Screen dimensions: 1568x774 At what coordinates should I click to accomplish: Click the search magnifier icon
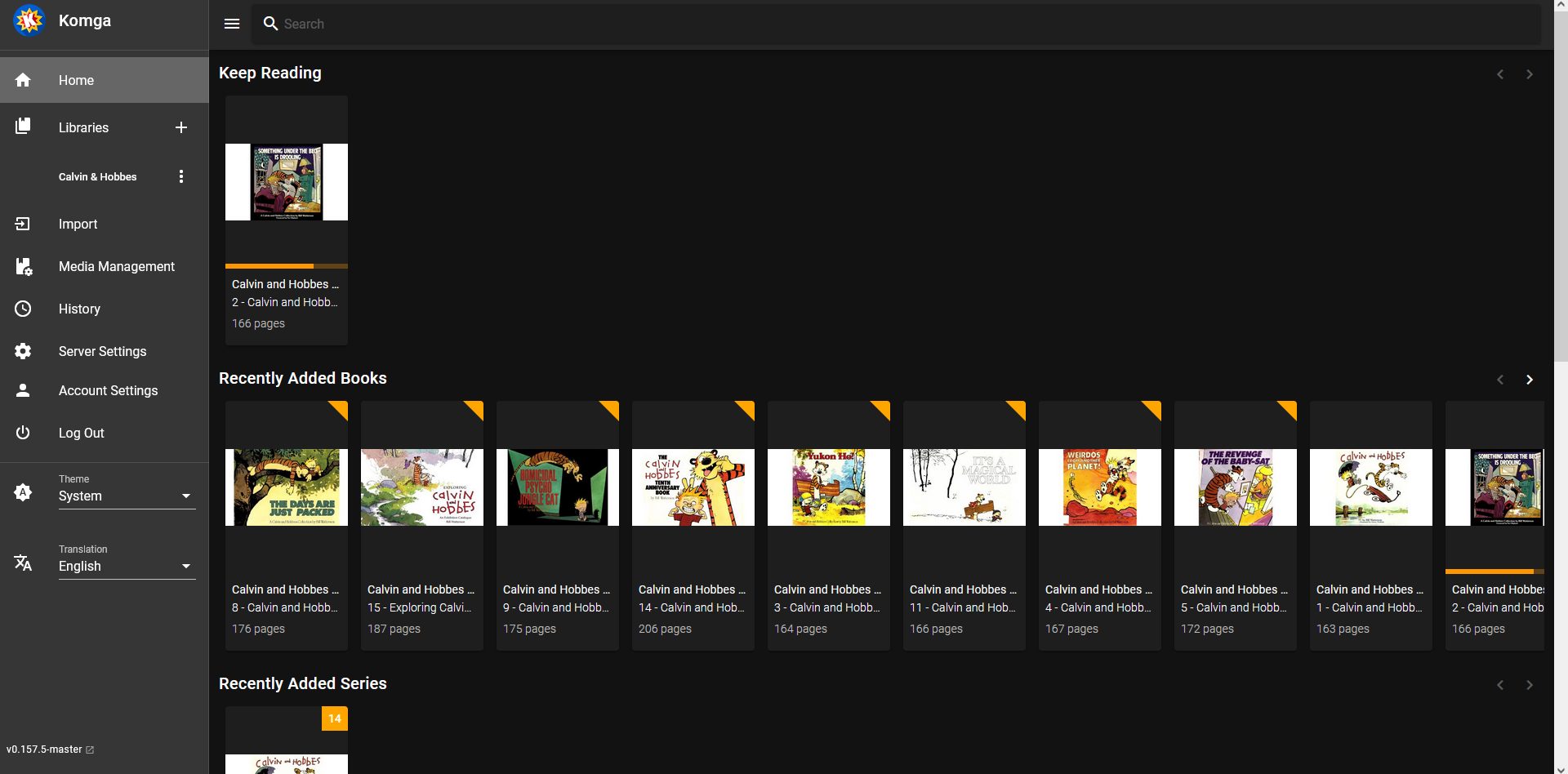click(x=270, y=24)
